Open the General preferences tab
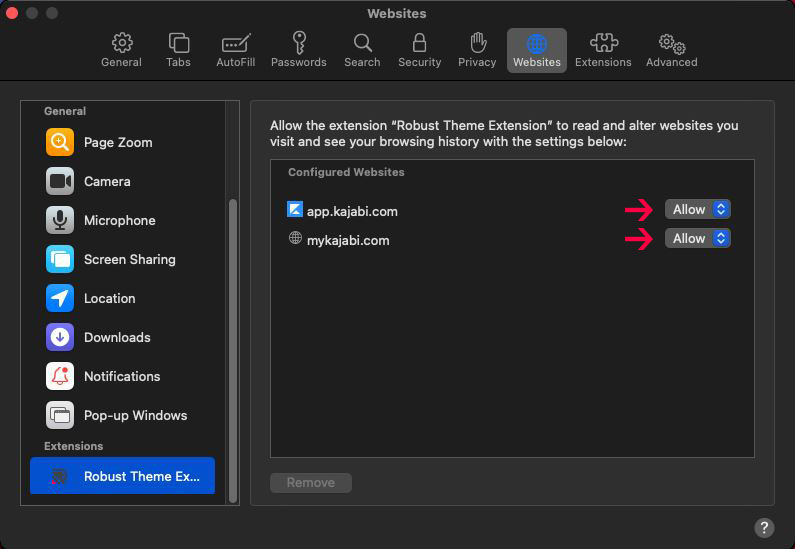The image size is (795, 549). (121, 50)
